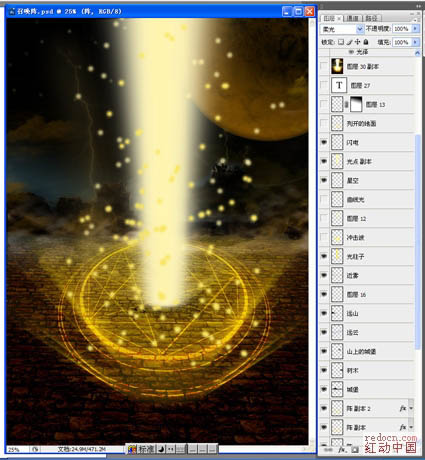This screenshot has height=460, width=425.
Task: Select the gradient mask thumbnail on 图层 13
Action: pos(356,104)
